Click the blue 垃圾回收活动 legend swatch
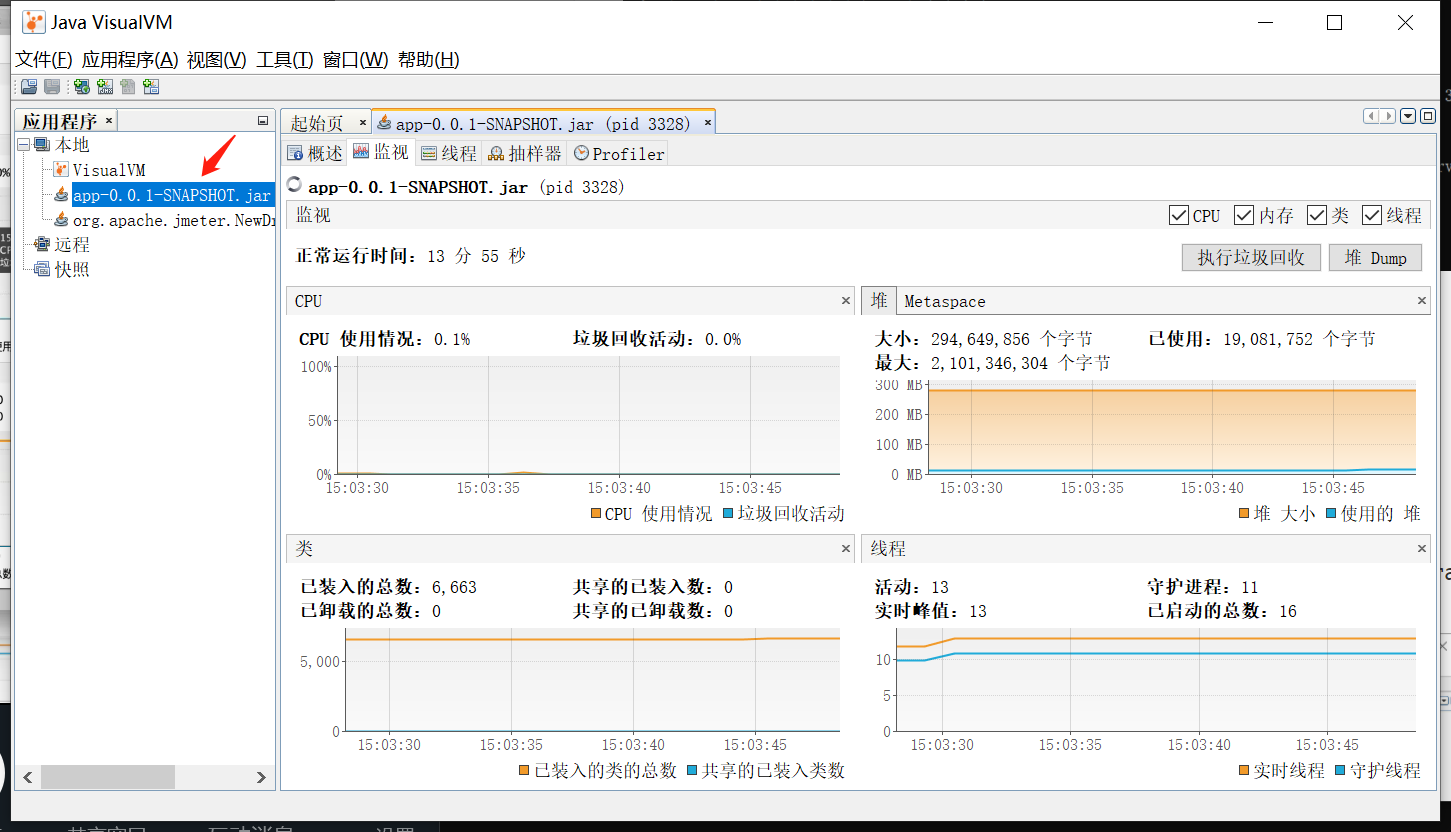This screenshot has height=832, width=1451. point(727,513)
